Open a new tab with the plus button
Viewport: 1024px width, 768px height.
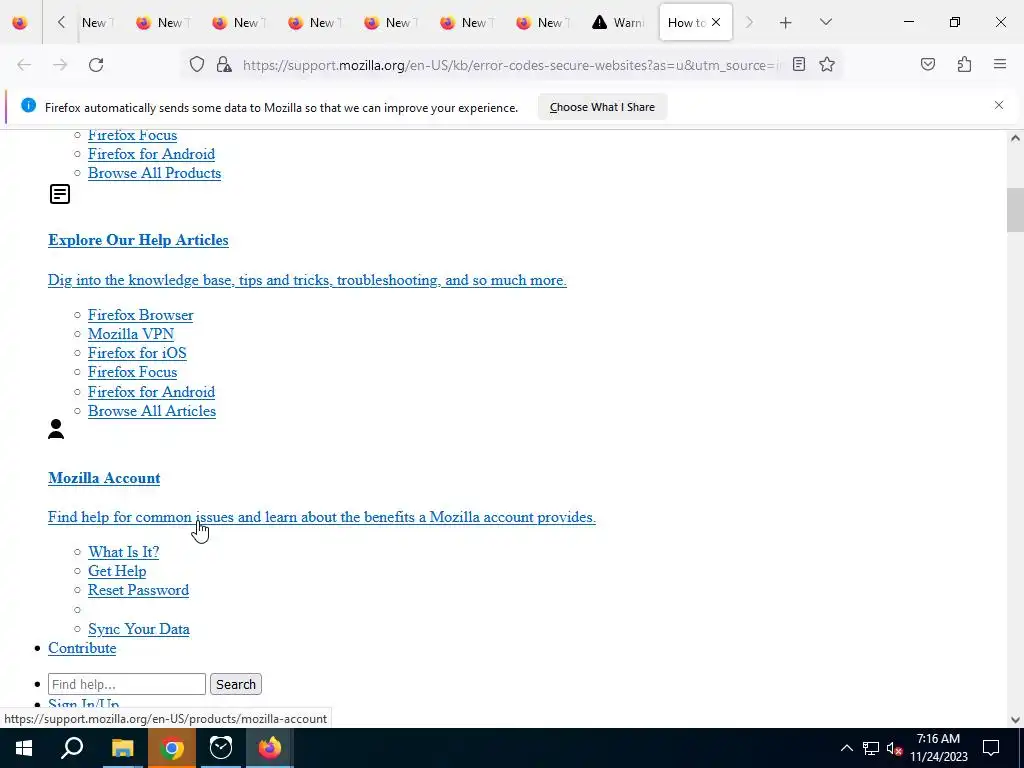[x=786, y=22]
